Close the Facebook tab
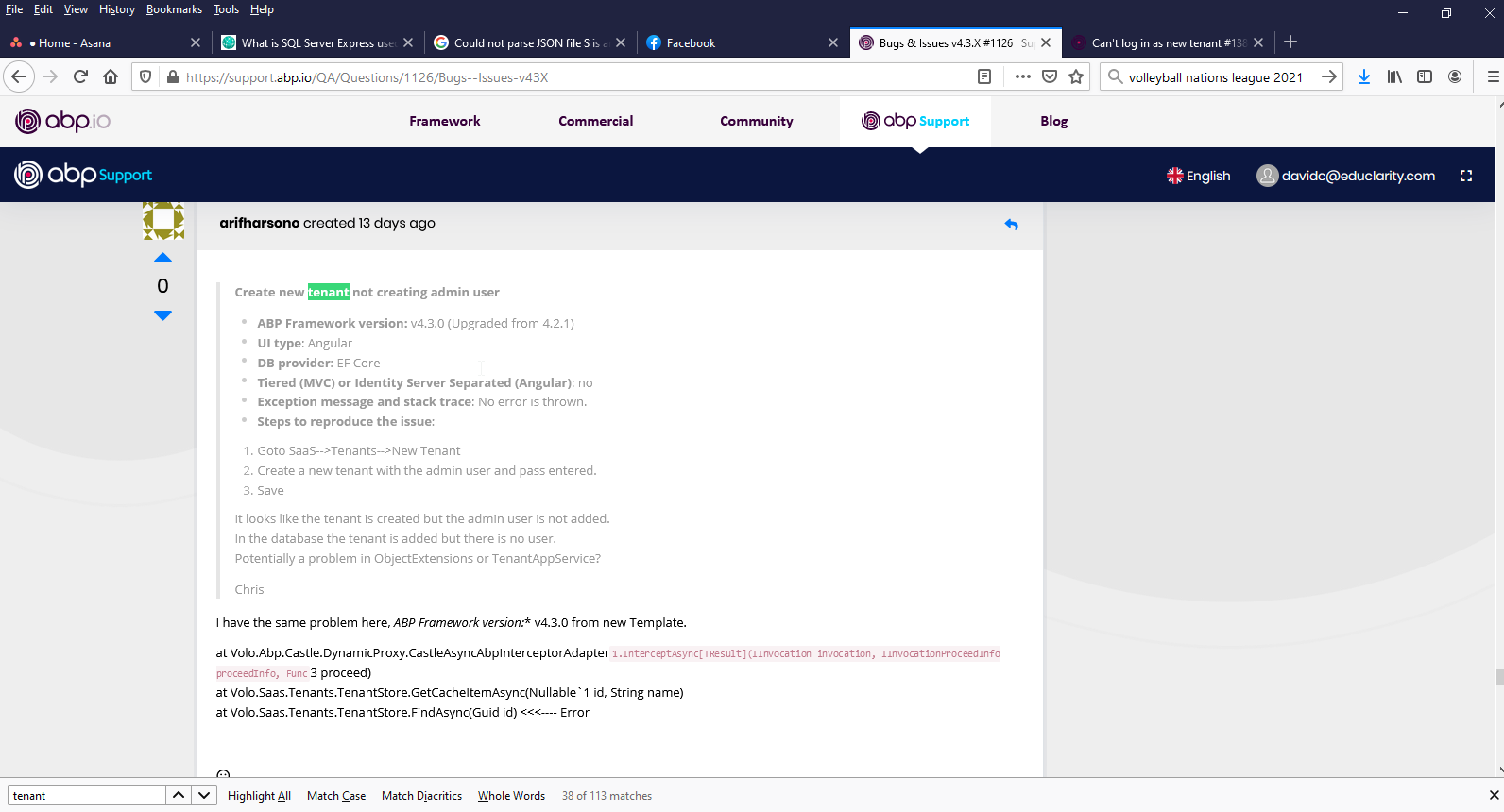The image size is (1504, 812). 833,42
